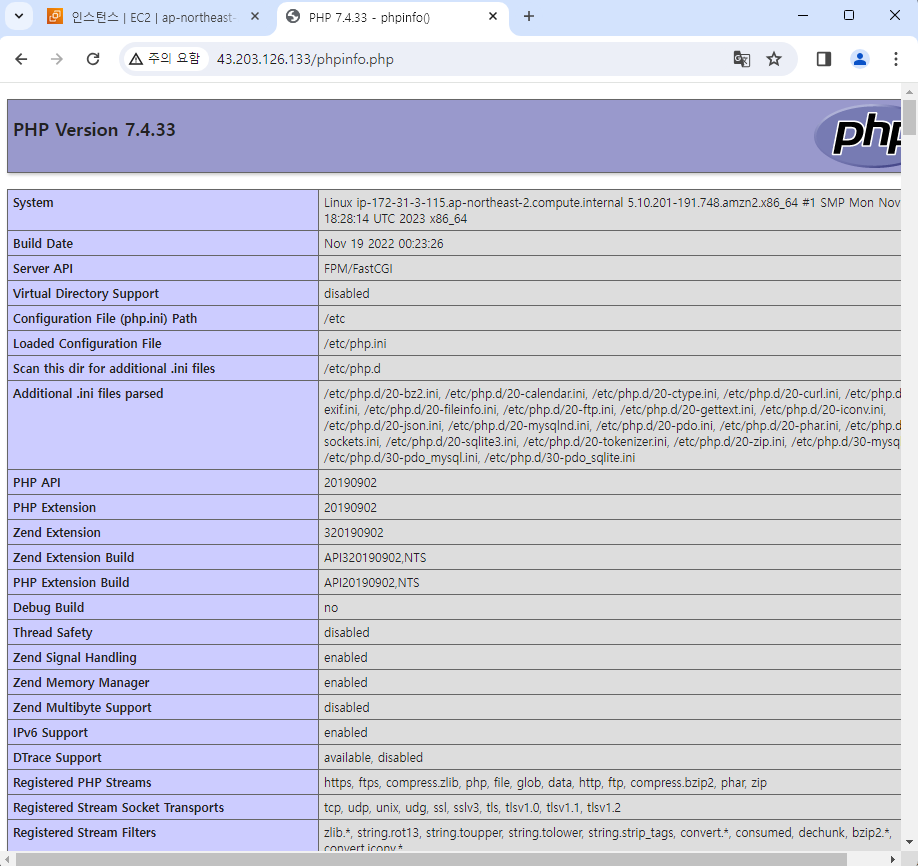
Task: Click the Registered Stream Socket Transports label
Action: (118, 808)
